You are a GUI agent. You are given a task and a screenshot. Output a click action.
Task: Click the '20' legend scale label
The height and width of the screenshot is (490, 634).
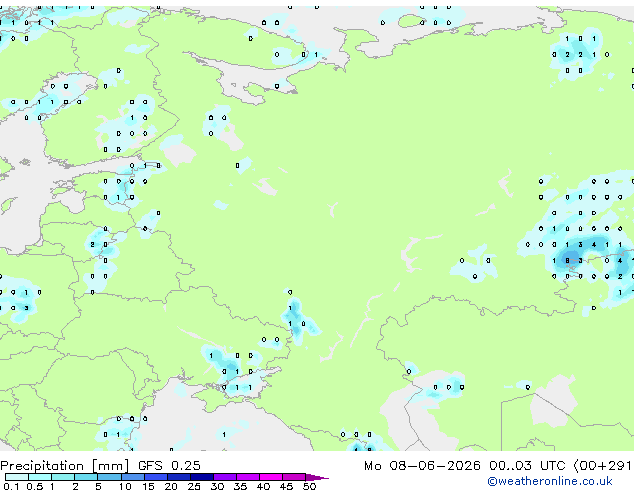(x=171, y=486)
